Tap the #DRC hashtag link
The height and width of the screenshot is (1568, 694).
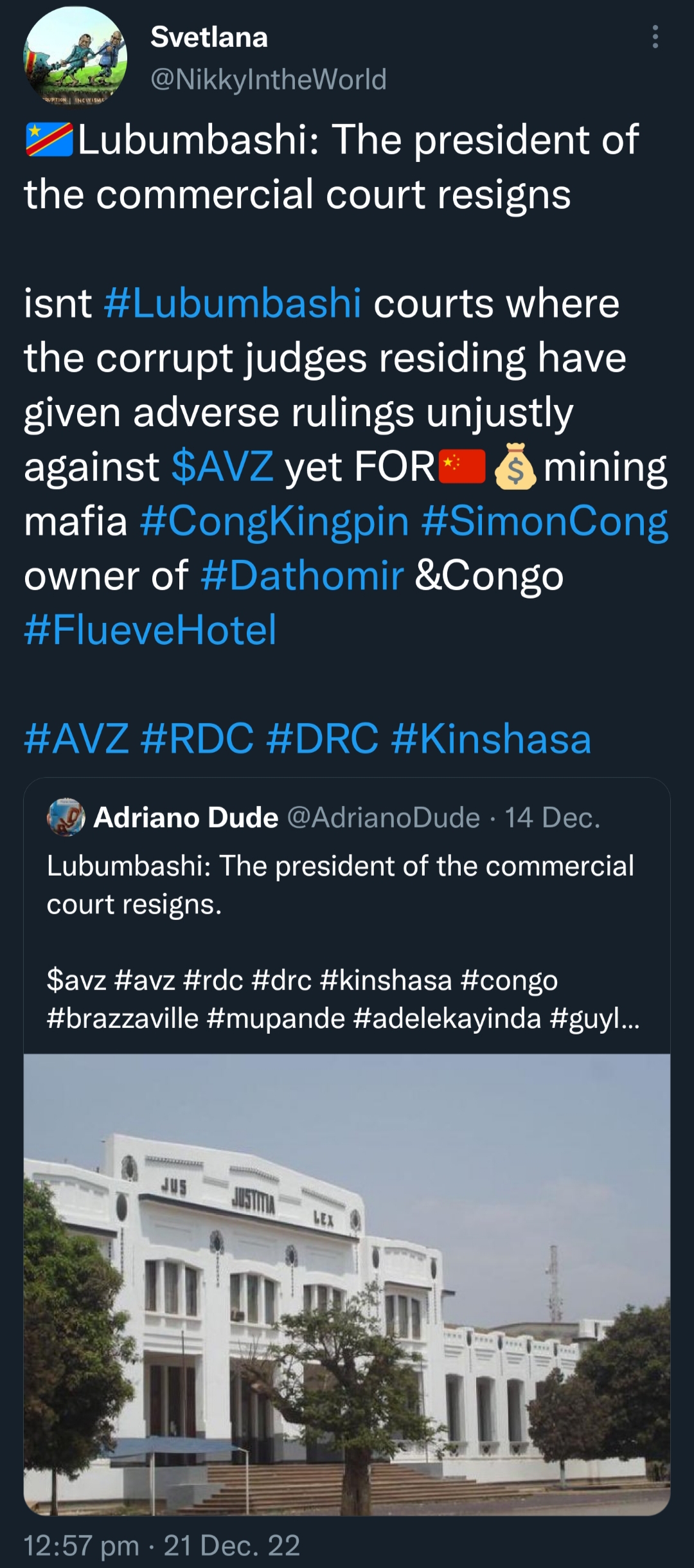(322, 739)
